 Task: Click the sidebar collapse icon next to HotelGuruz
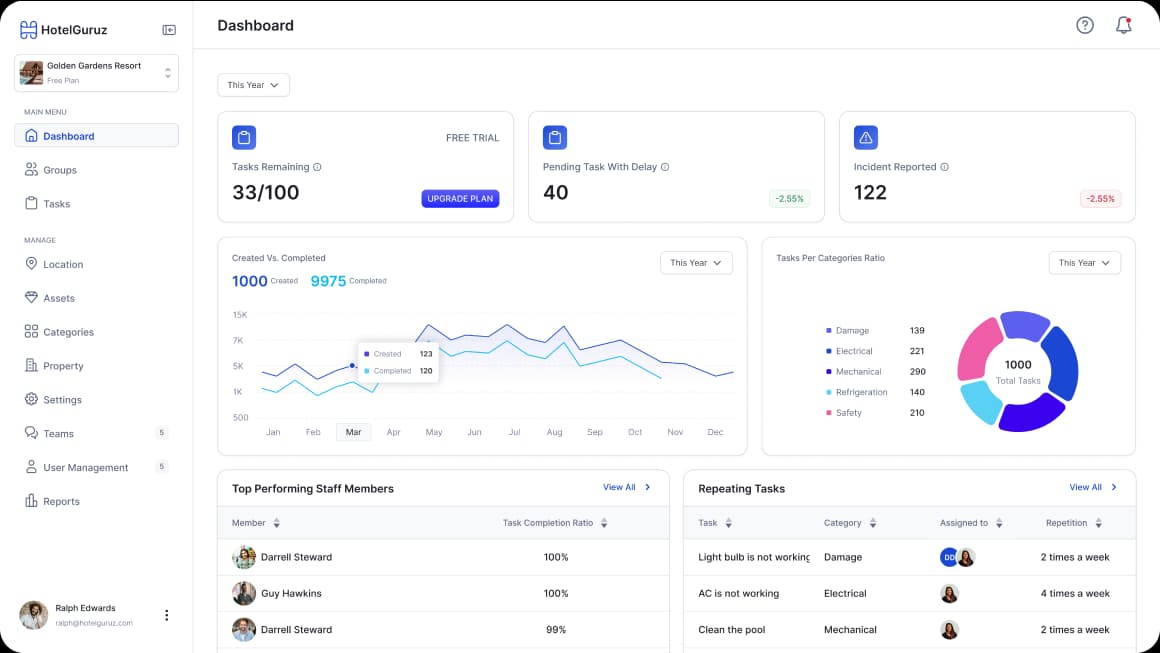click(168, 29)
